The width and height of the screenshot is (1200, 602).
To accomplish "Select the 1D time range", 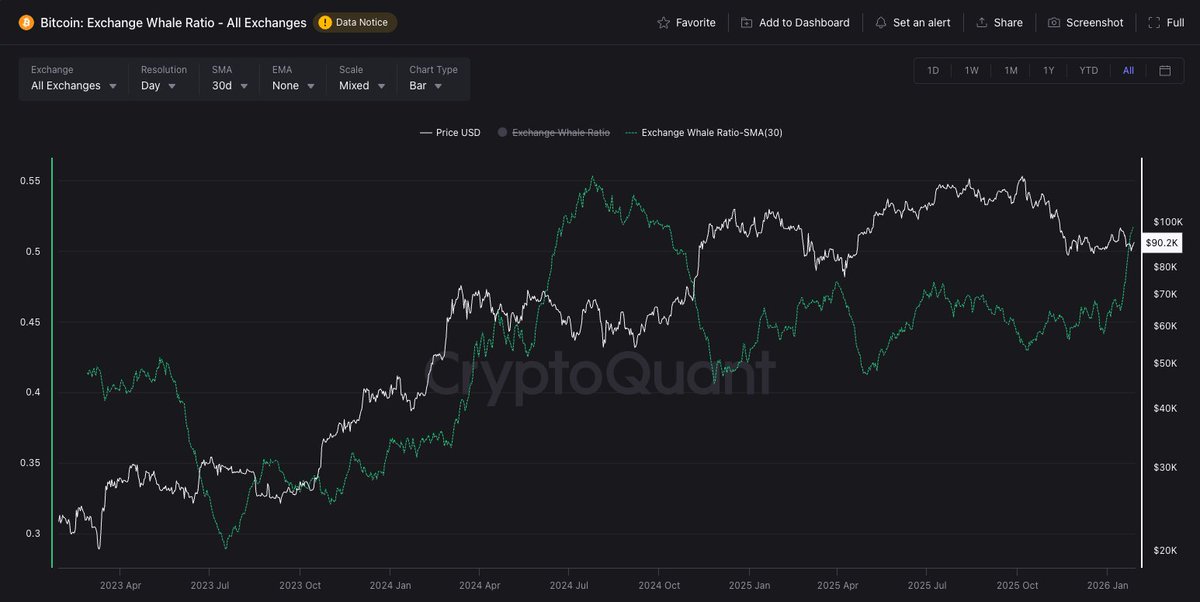I will click(933, 70).
